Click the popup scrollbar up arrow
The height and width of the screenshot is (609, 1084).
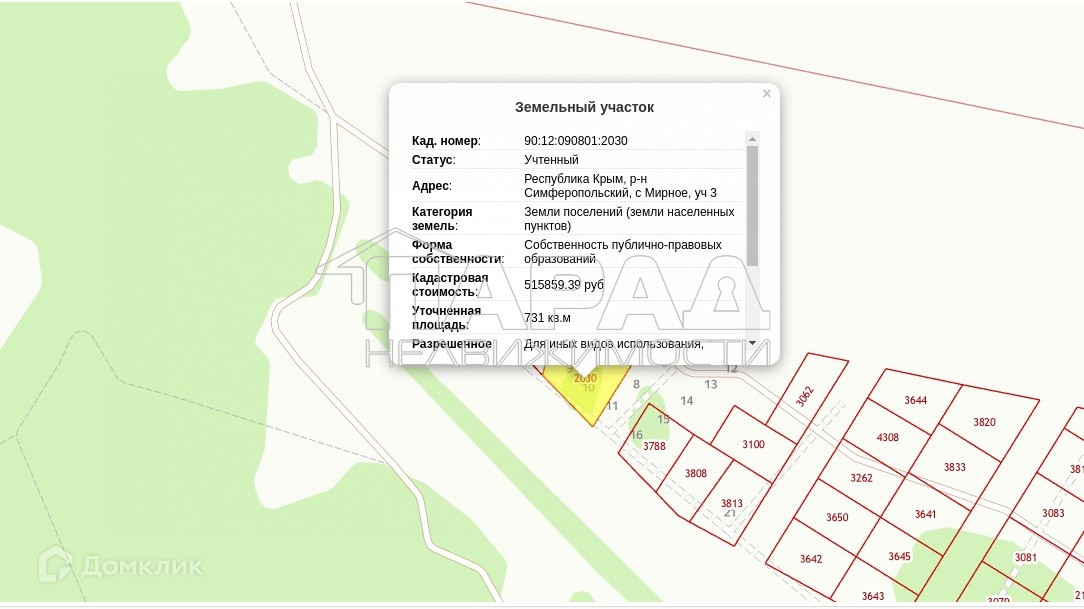click(752, 138)
